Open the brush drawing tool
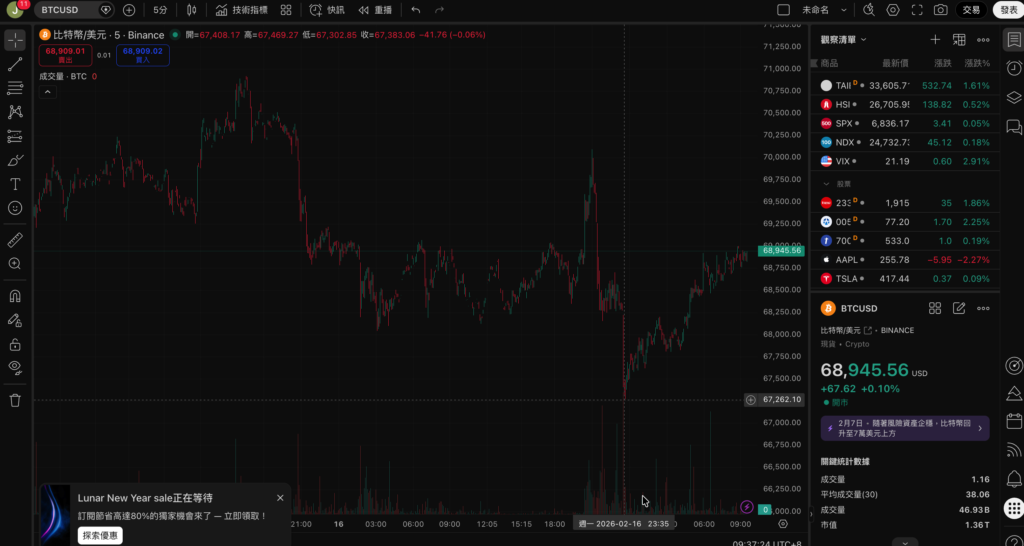 pos(15,160)
